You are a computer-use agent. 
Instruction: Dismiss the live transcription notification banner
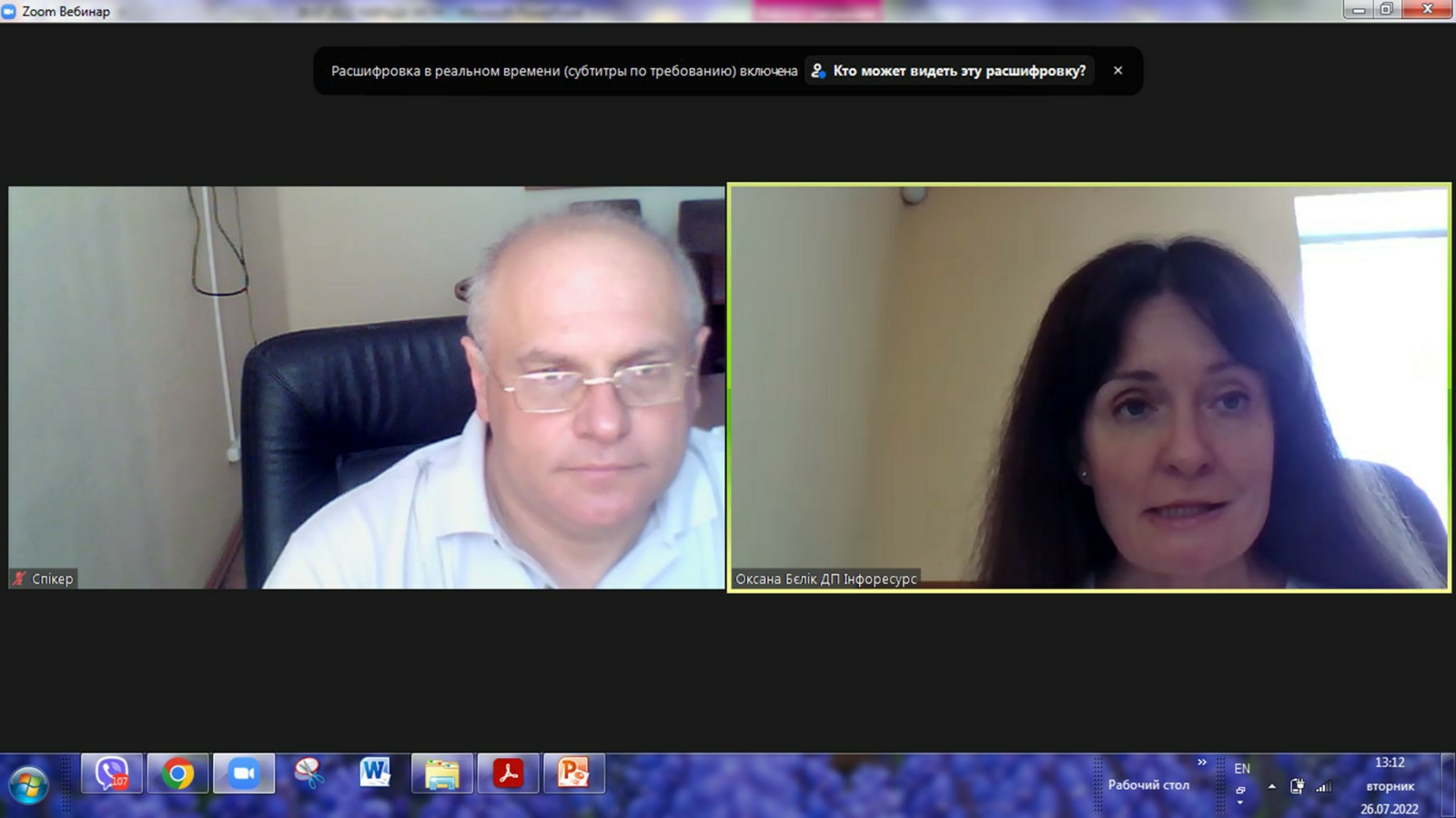click(x=1117, y=71)
